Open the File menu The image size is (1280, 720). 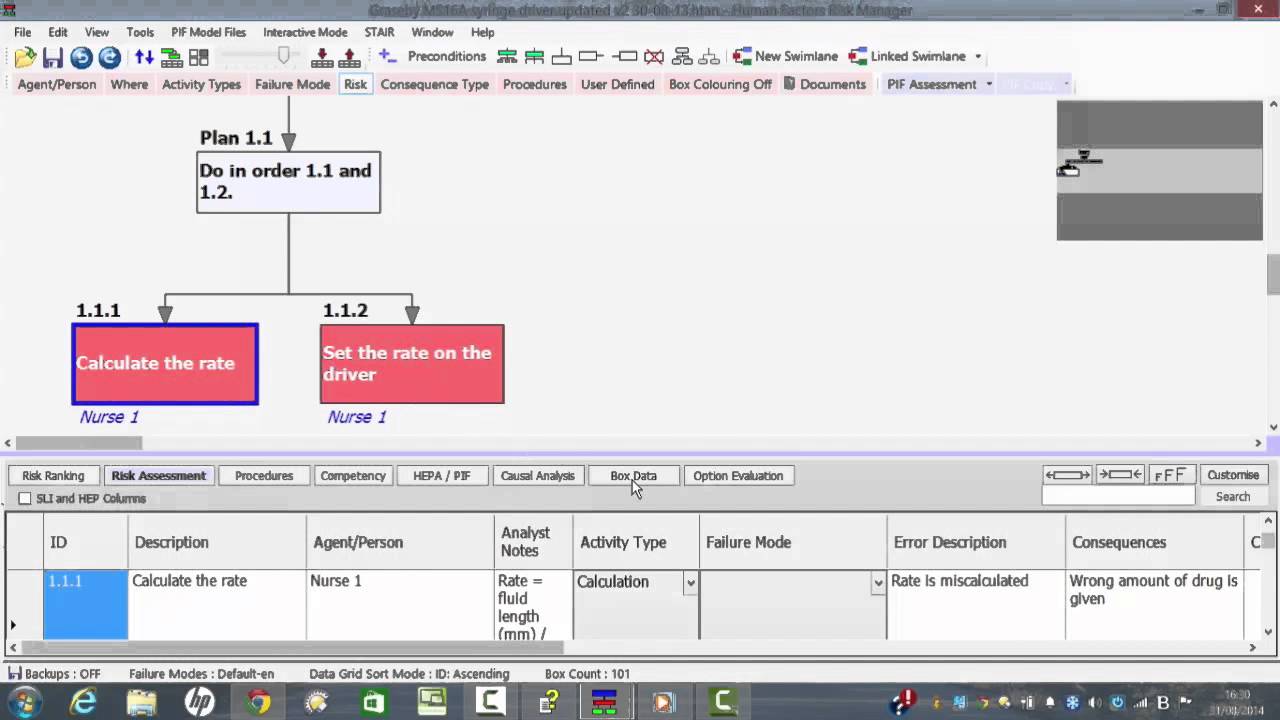pyautogui.click(x=22, y=32)
